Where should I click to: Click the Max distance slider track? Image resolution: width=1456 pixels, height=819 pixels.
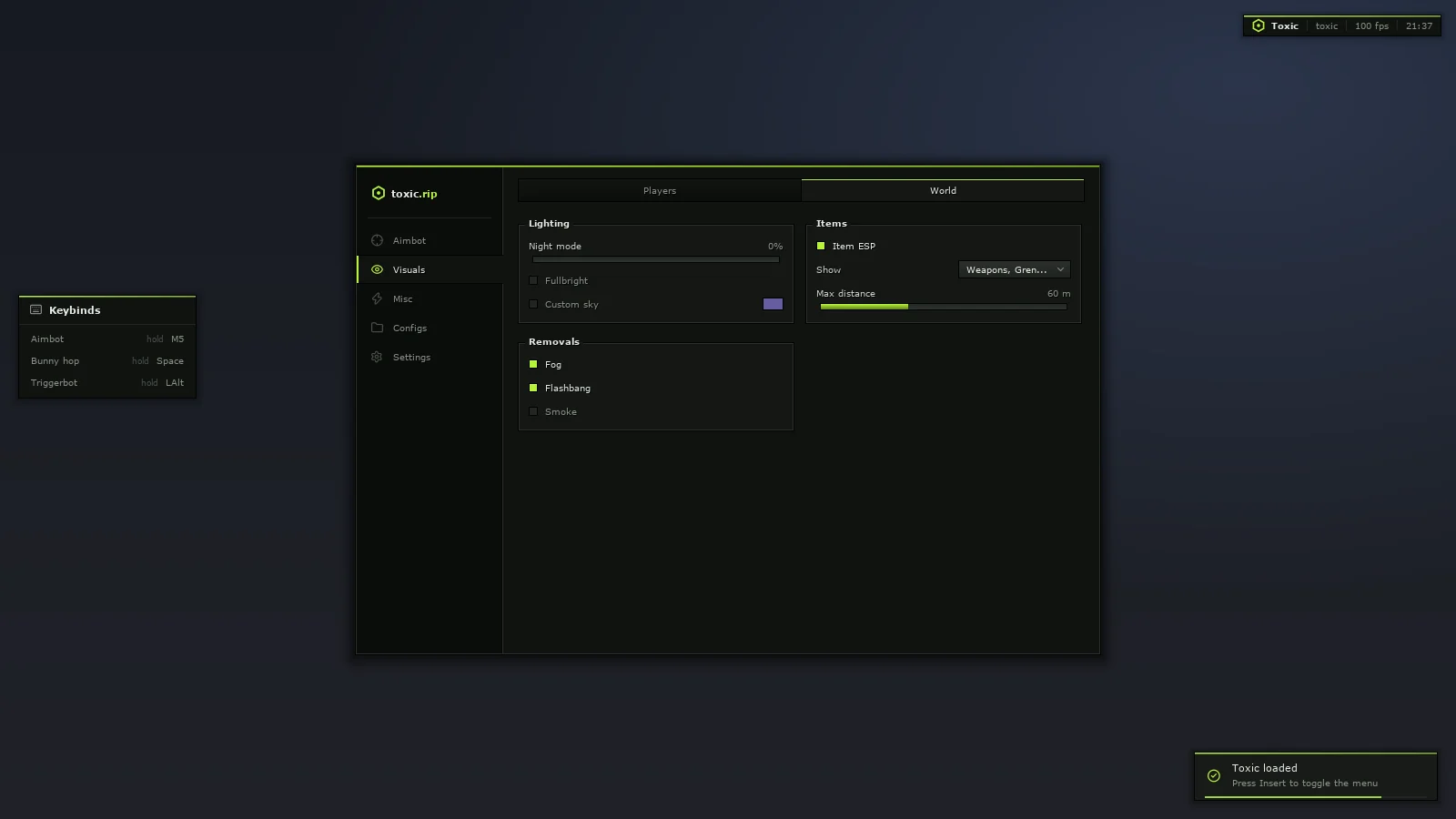point(944,307)
